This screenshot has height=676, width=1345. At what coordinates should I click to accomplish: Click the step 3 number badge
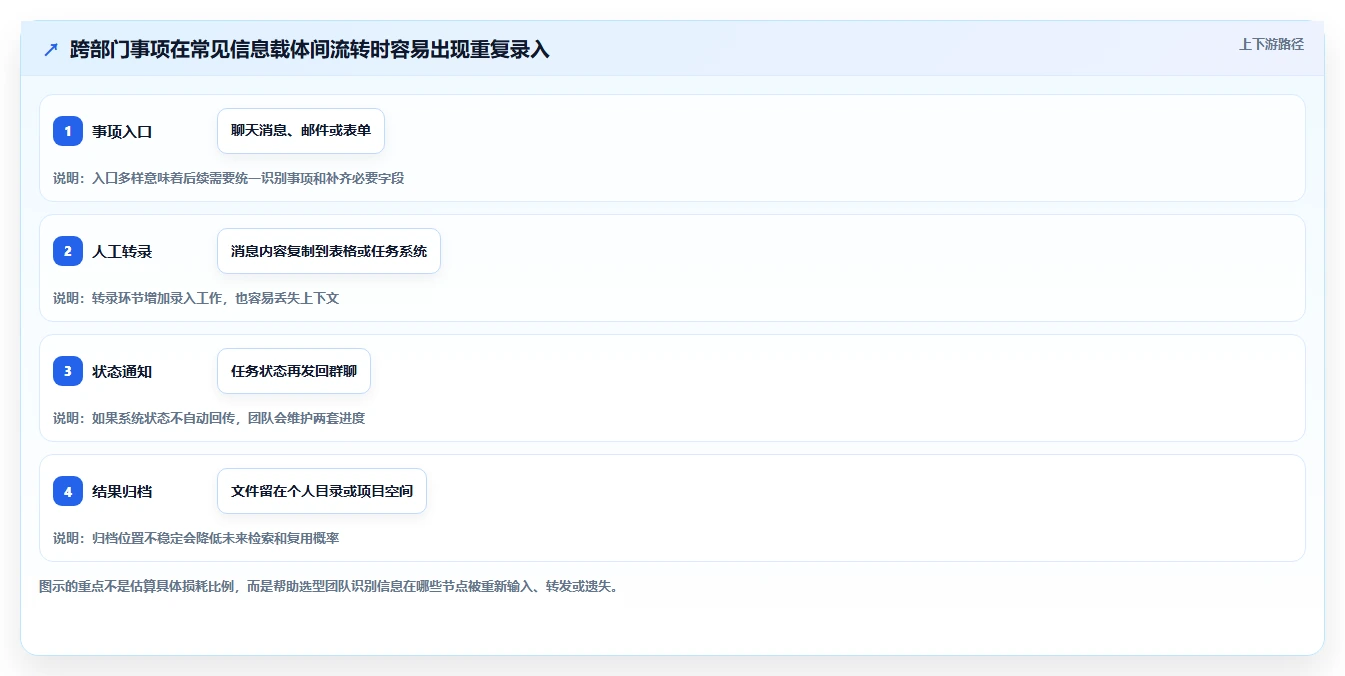pyautogui.click(x=68, y=371)
